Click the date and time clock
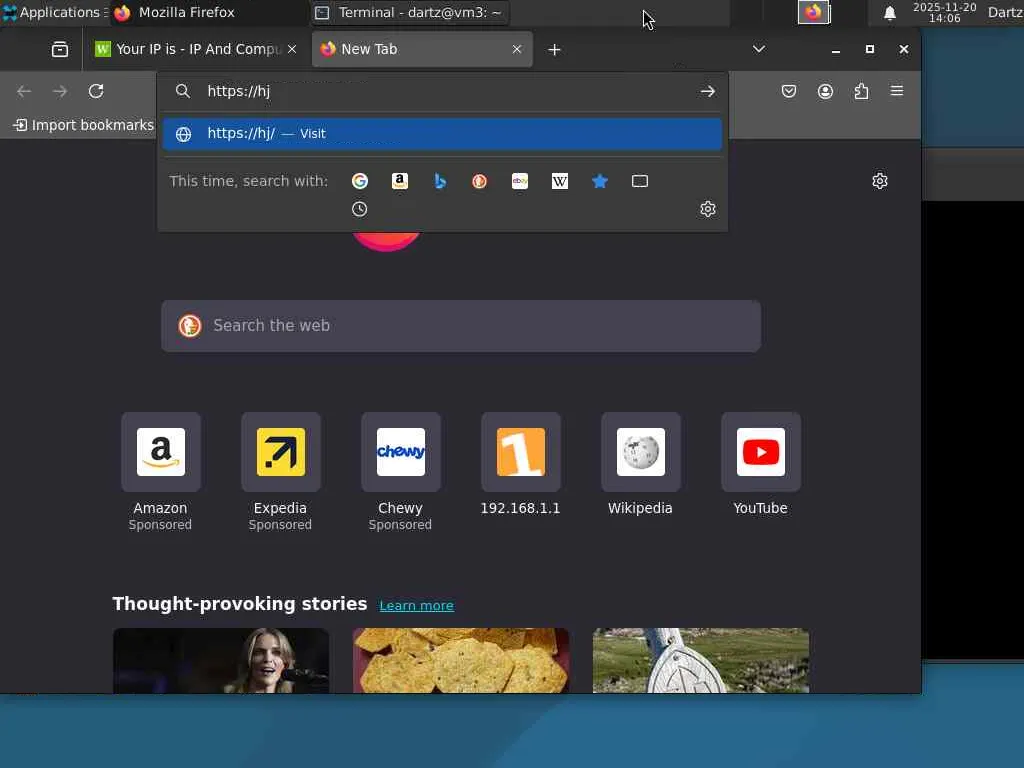This screenshot has width=1024, height=768. click(944, 12)
